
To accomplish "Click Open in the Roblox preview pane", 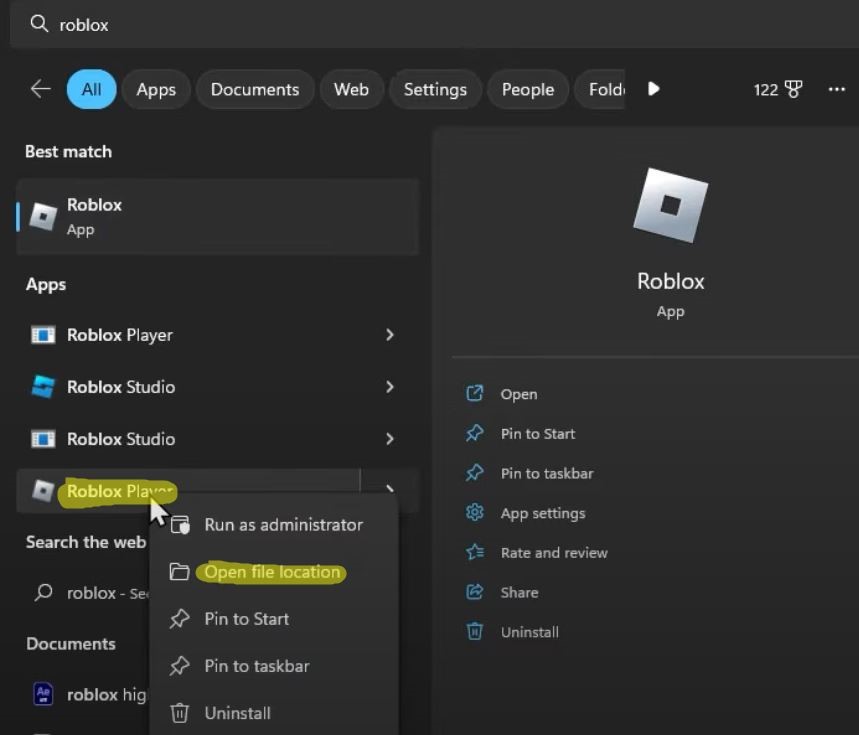I will pos(518,394).
